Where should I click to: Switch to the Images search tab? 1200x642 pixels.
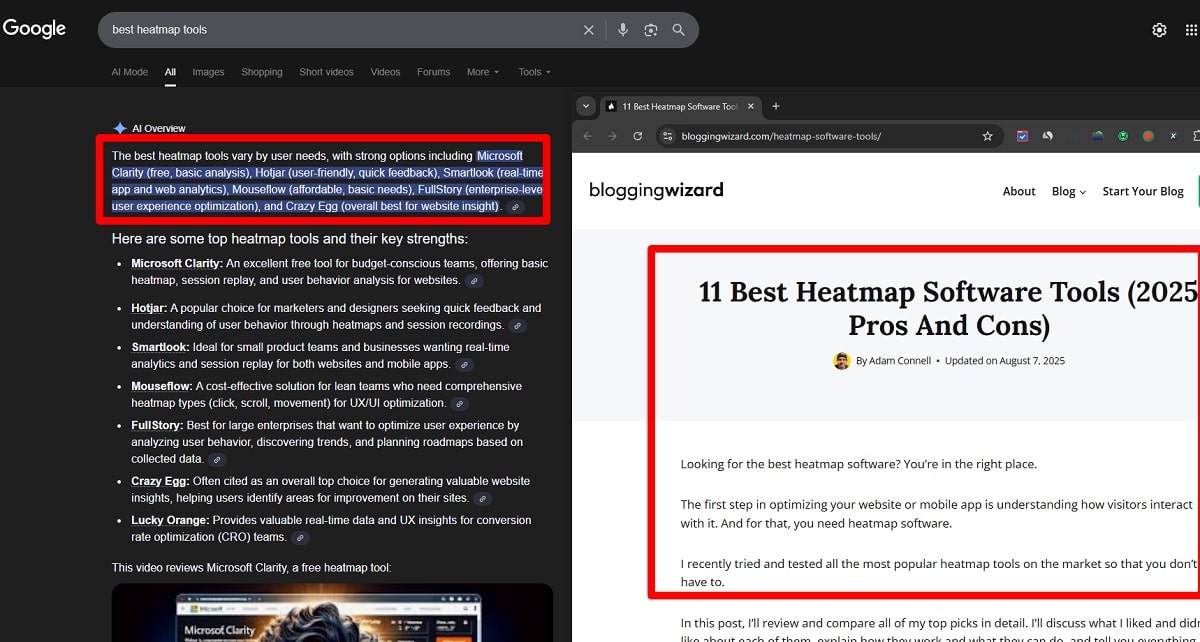[208, 72]
